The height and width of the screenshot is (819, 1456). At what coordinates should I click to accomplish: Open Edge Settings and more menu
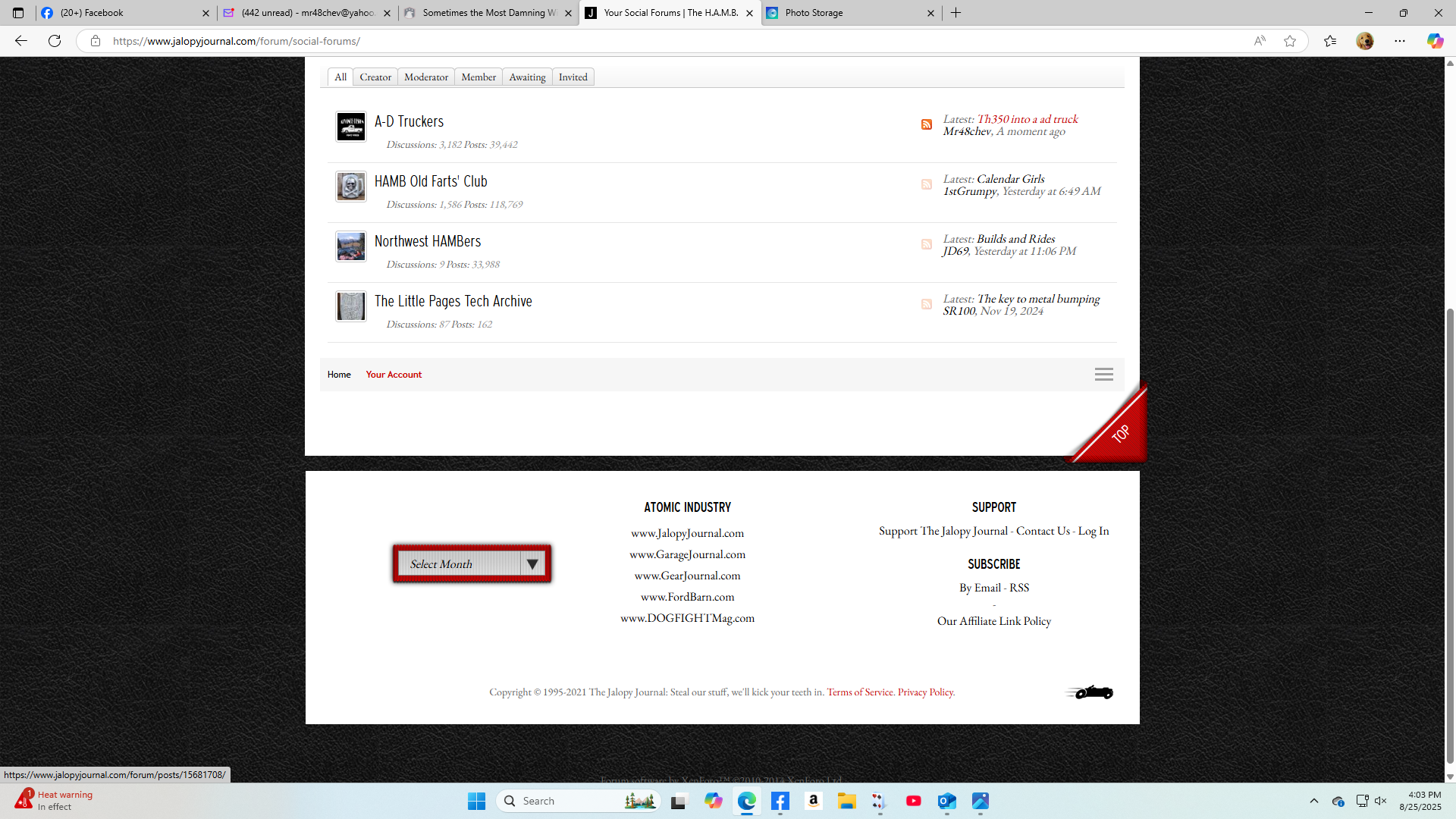[1399, 41]
